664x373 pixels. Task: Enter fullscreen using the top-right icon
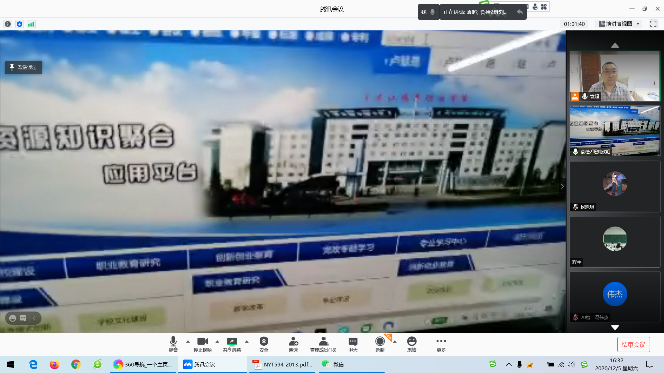[x=653, y=24]
